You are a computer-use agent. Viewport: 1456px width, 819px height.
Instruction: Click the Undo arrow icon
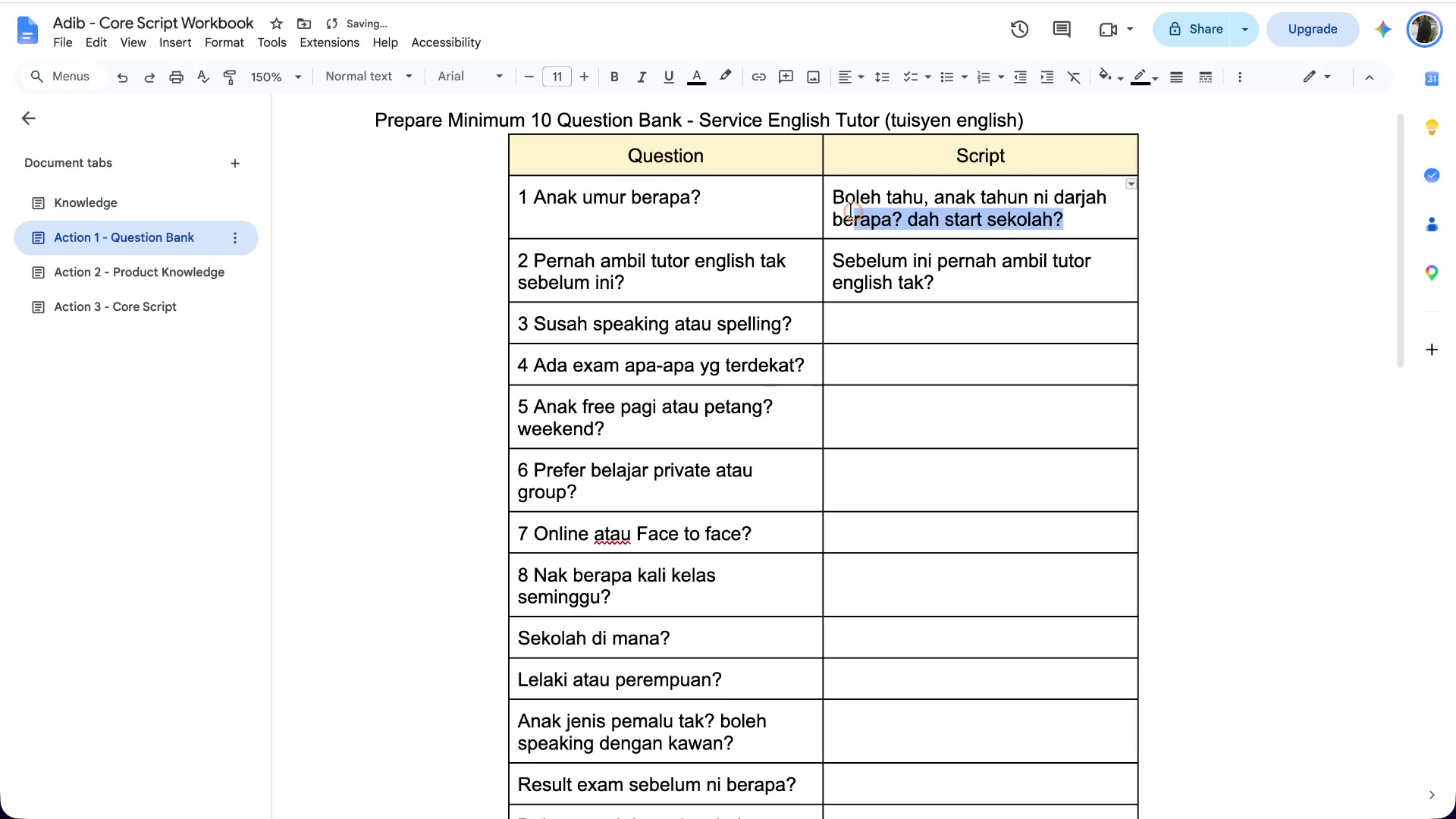tap(122, 77)
